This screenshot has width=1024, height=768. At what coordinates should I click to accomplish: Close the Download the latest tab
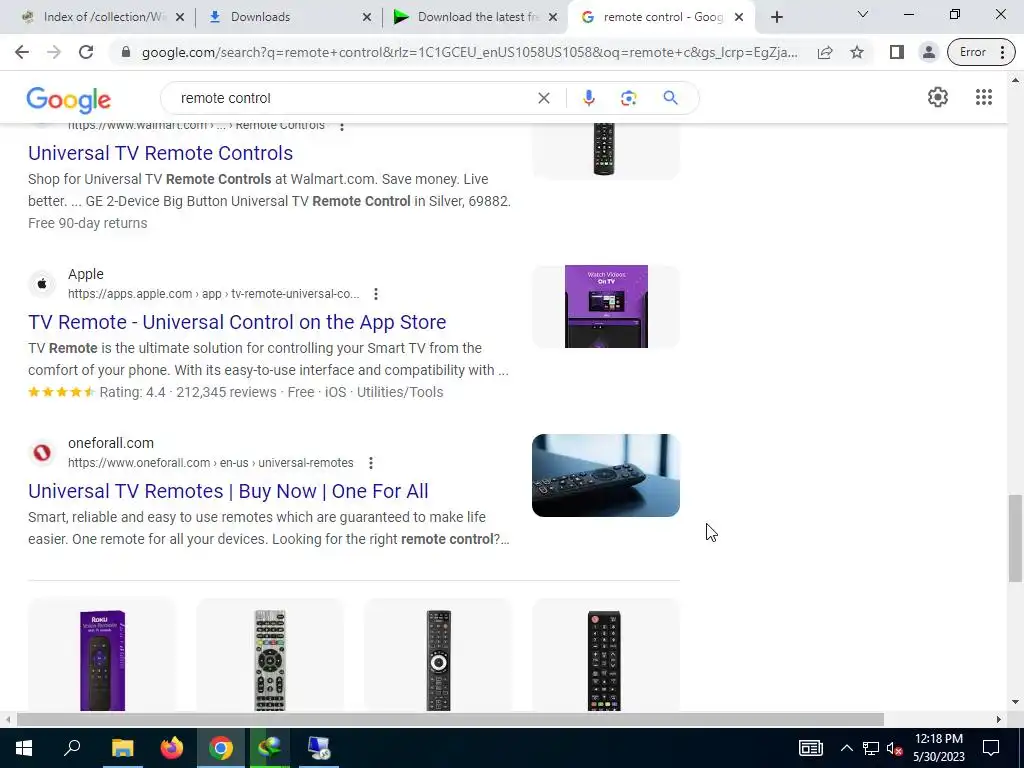pos(553,17)
